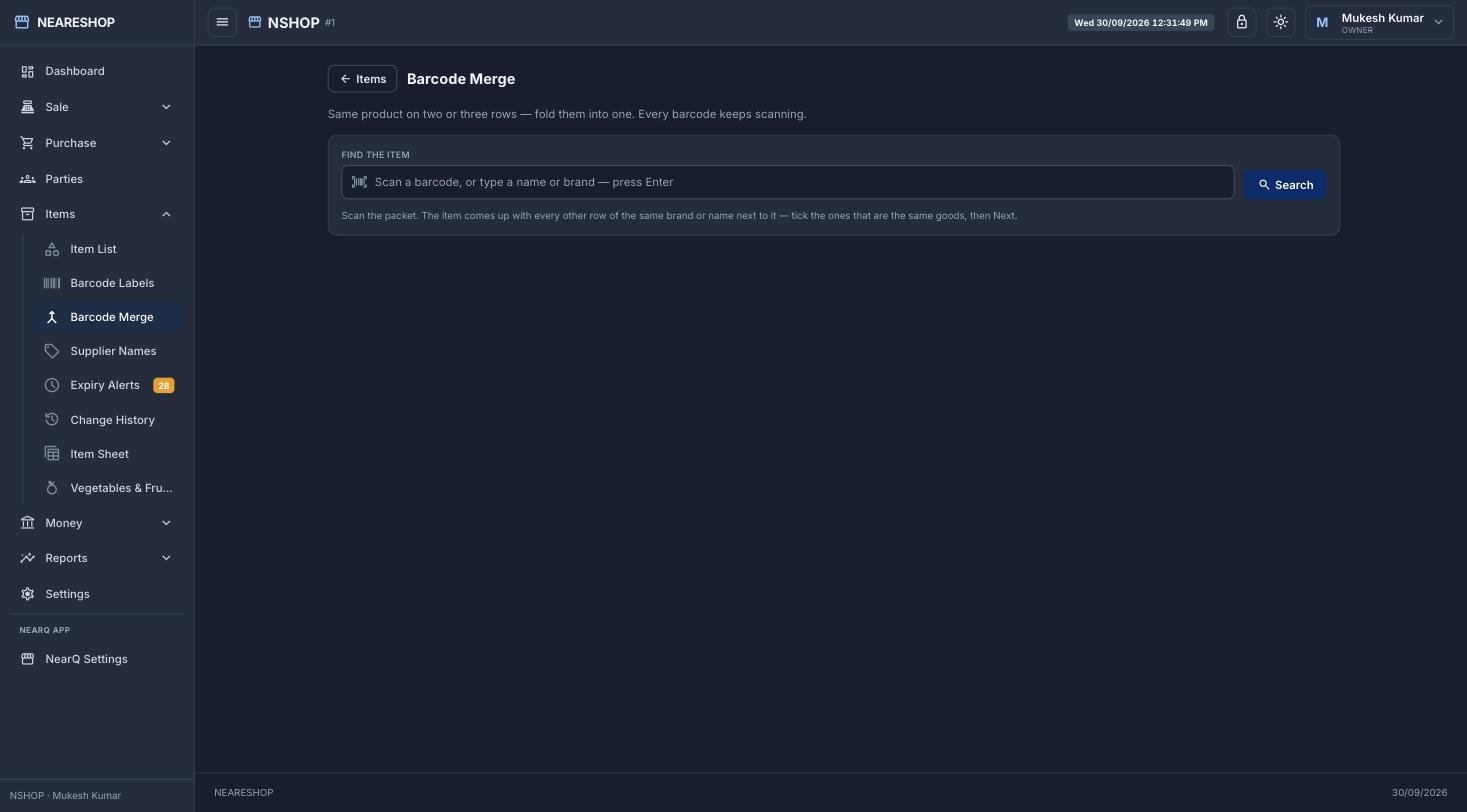The width and height of the screenshot is (1467, 812).
Task: Click the date and time badge
Action: (1141, 22)
